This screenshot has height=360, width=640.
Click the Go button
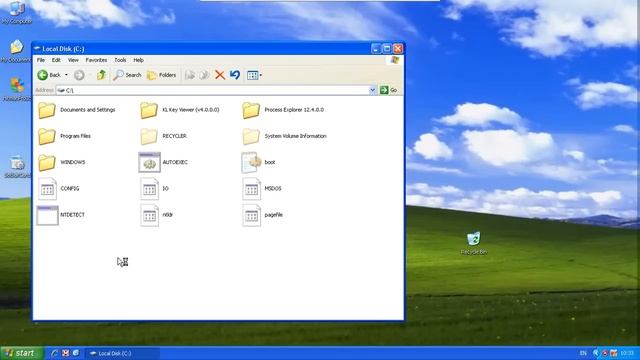389,90
